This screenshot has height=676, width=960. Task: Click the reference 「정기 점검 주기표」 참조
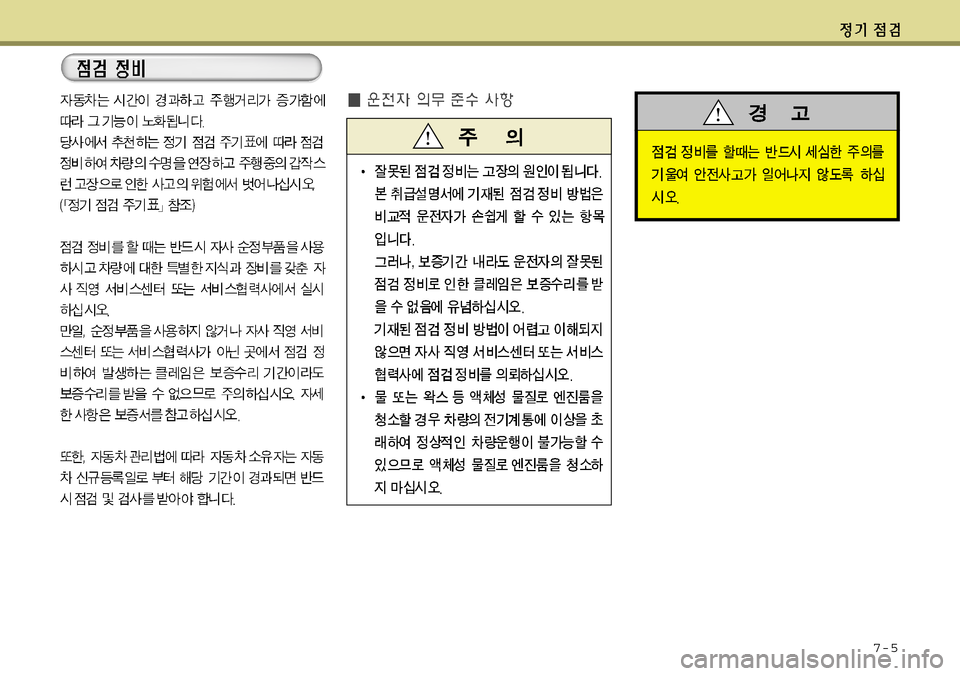pos(127,205)
